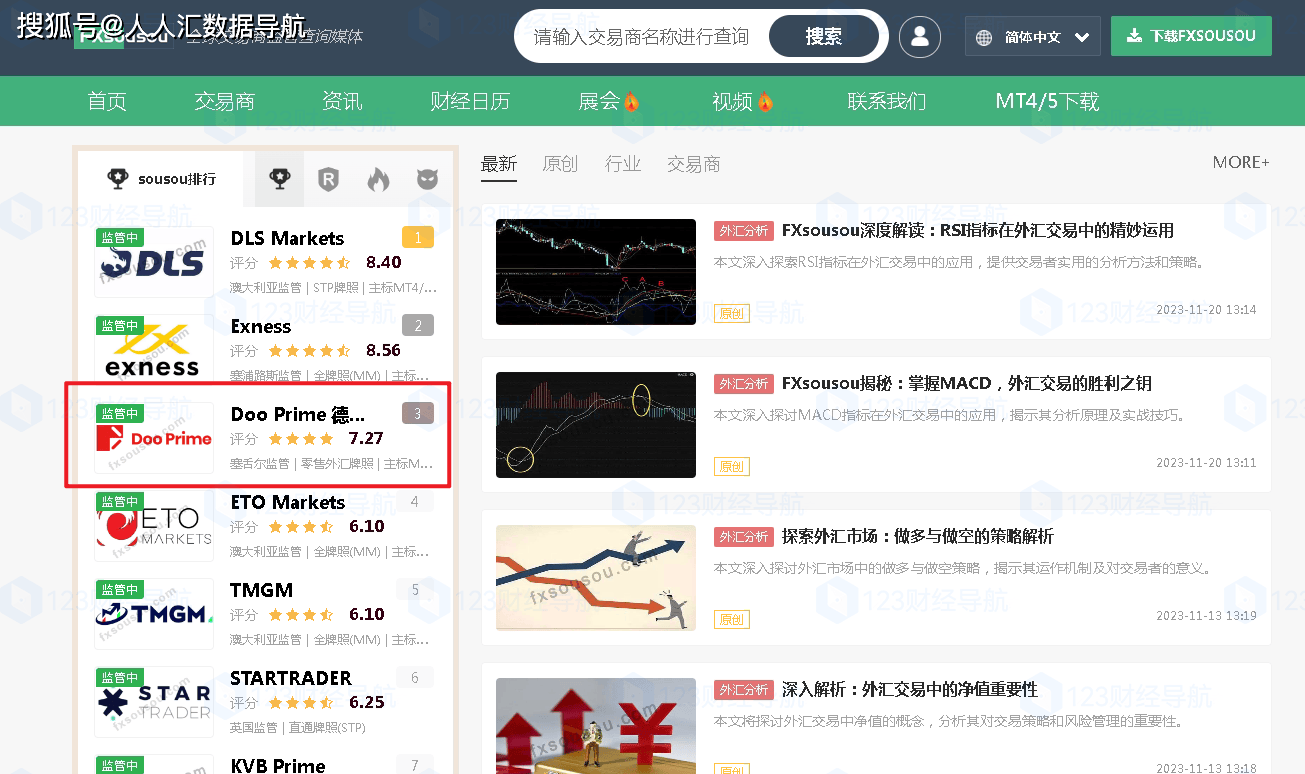
Task: Open the 展会 nav item
Action: click(608, 101)
